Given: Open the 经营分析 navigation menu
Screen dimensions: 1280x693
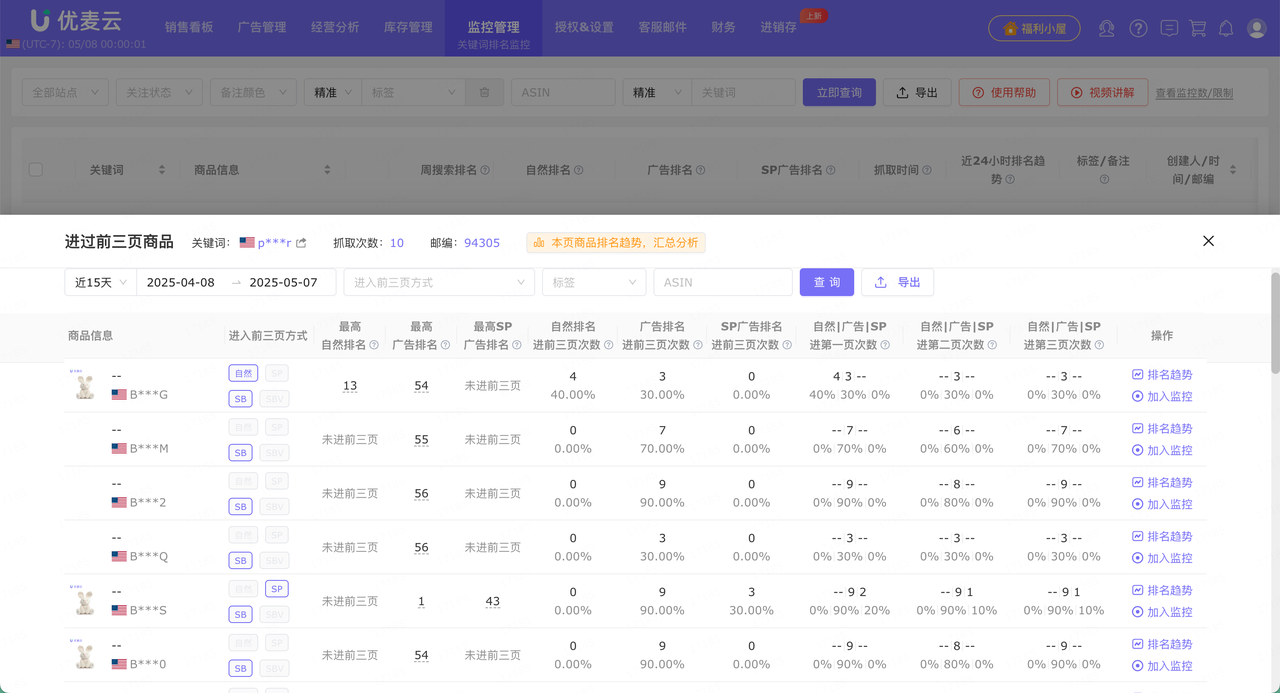Looking at the screenshot, I should [x=335, y=28].
